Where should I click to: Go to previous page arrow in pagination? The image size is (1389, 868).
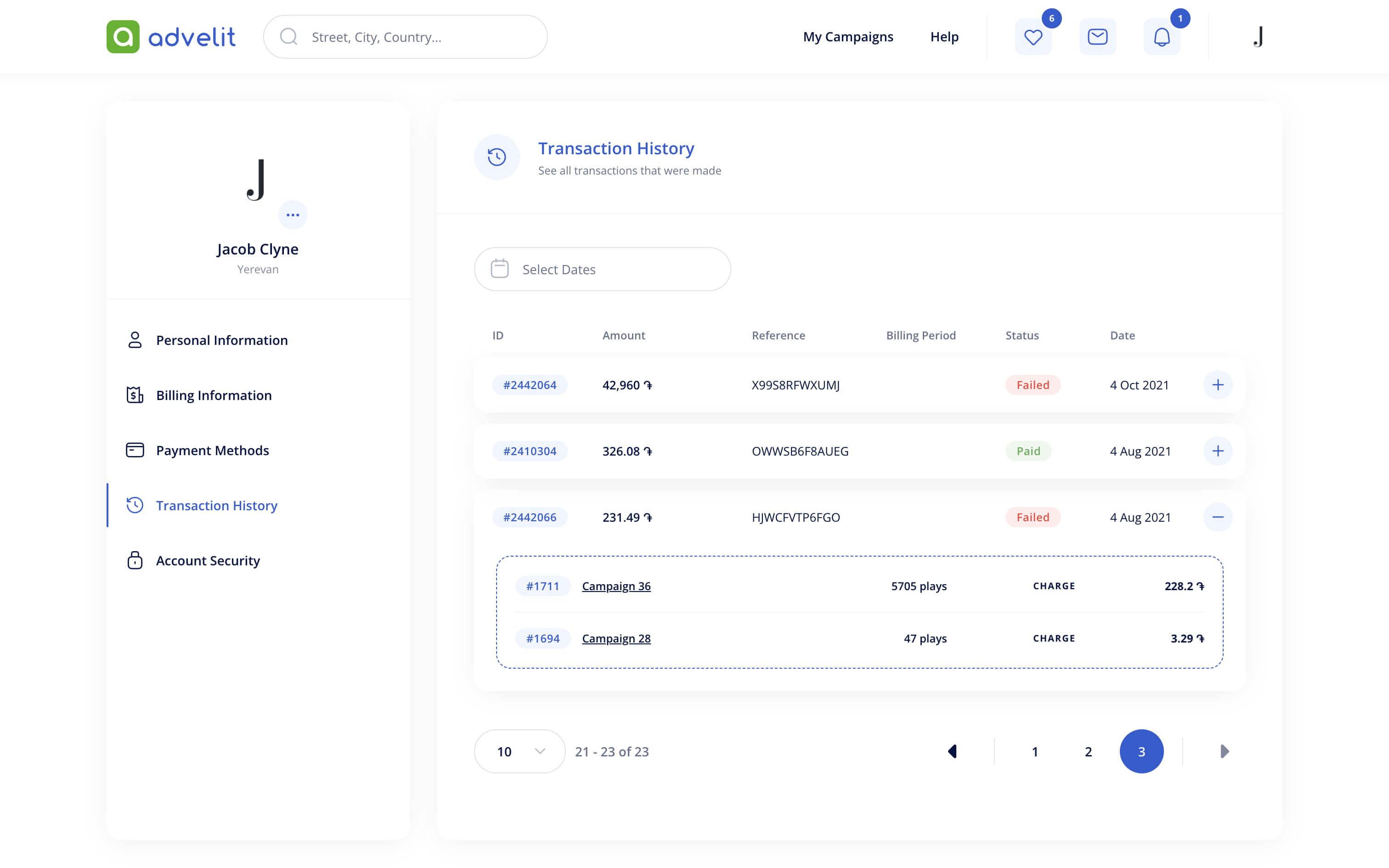[x=952, y=751]
